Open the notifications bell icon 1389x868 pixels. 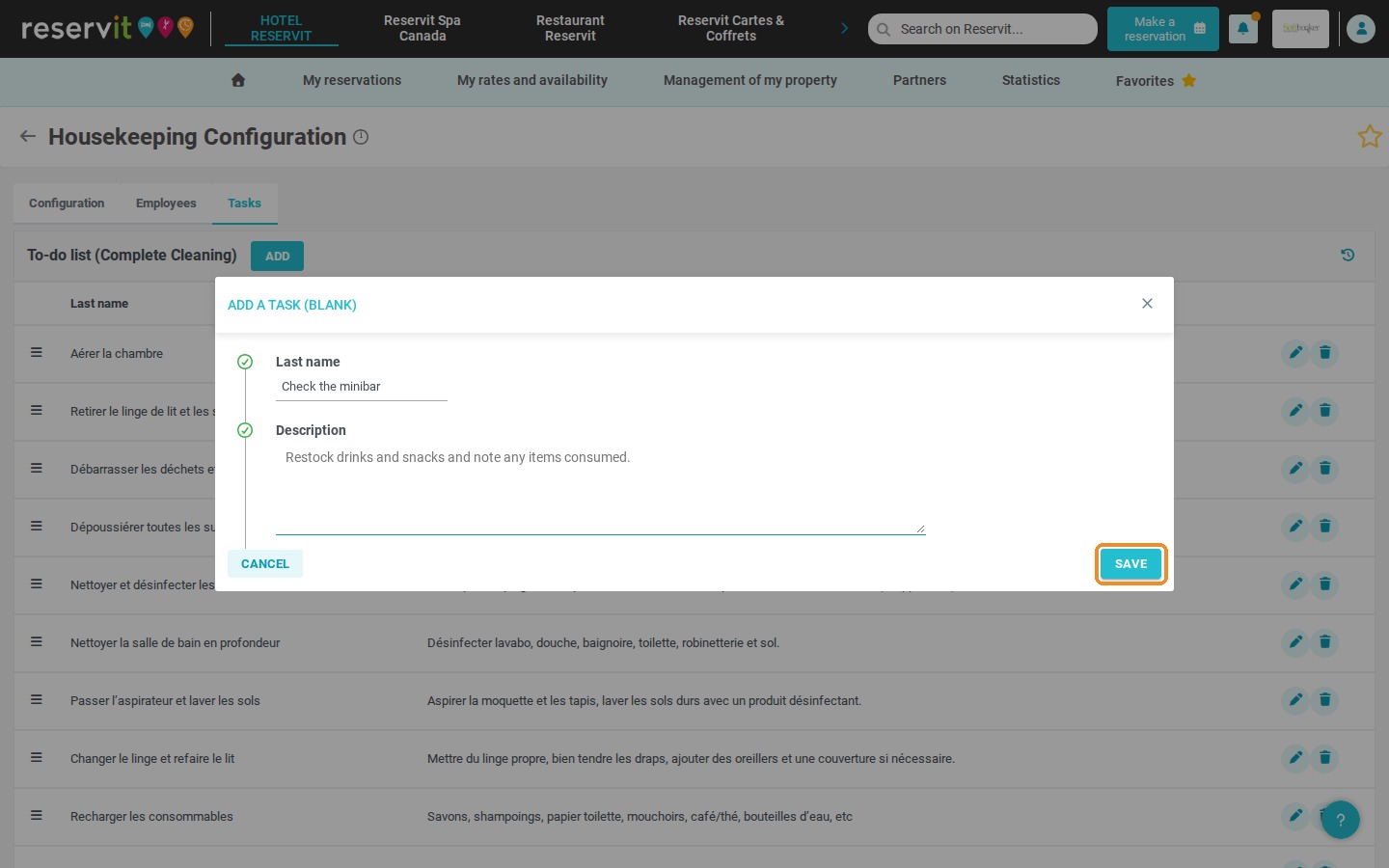point(1243,29)
